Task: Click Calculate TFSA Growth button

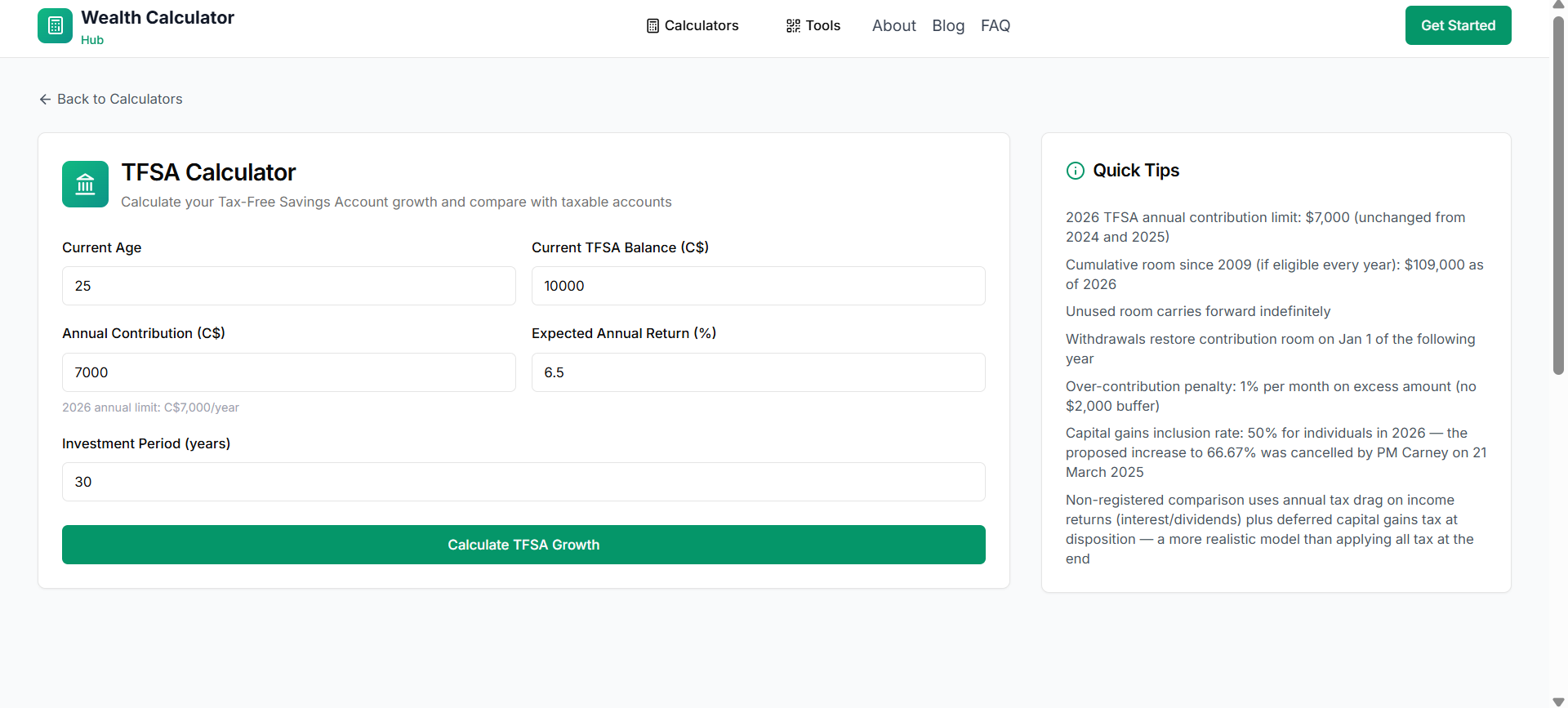Action: pyautogui.click(x=523, y=545)
